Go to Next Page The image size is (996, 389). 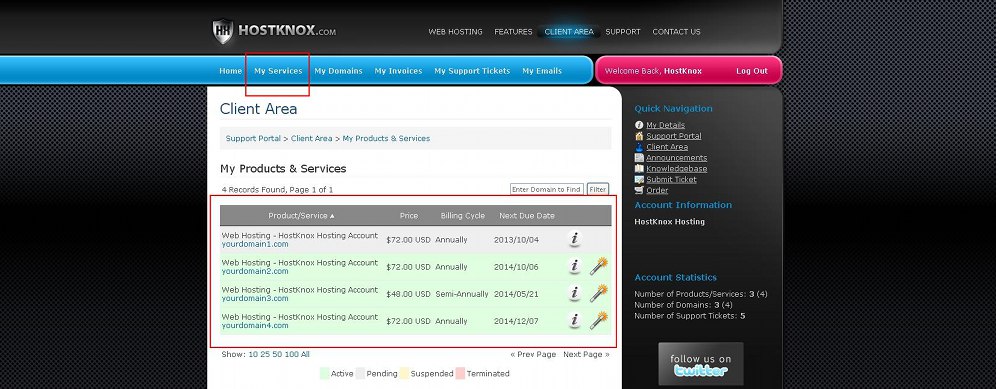click(586, 355)
